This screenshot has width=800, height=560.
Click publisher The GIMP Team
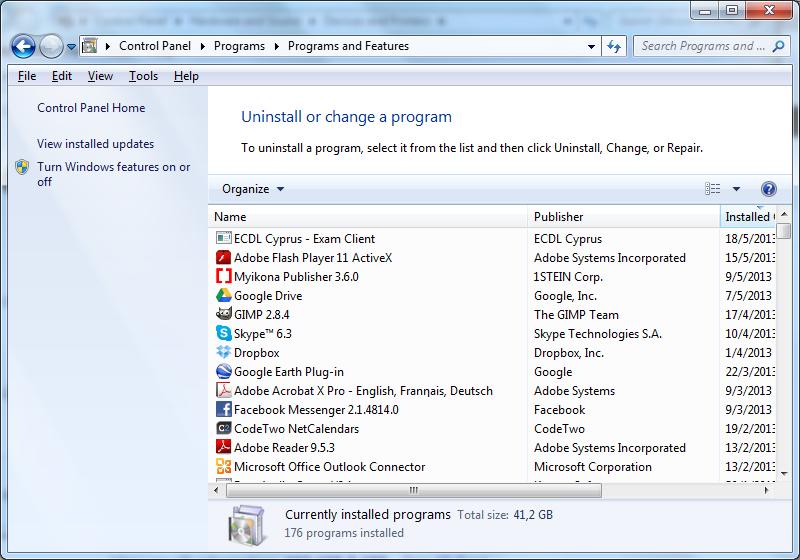pos(576,315)
